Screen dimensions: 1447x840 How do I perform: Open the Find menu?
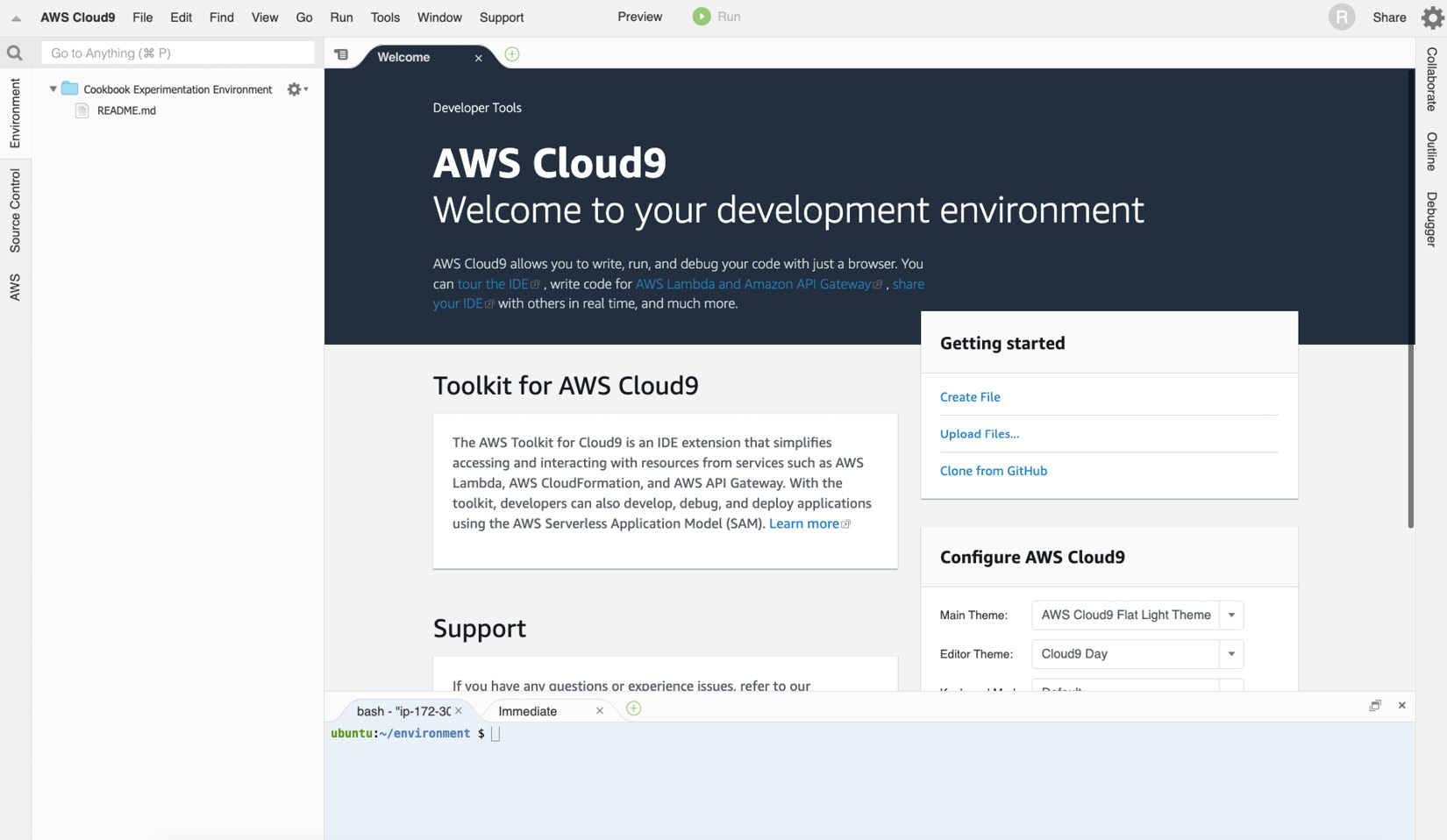[222, 18]
